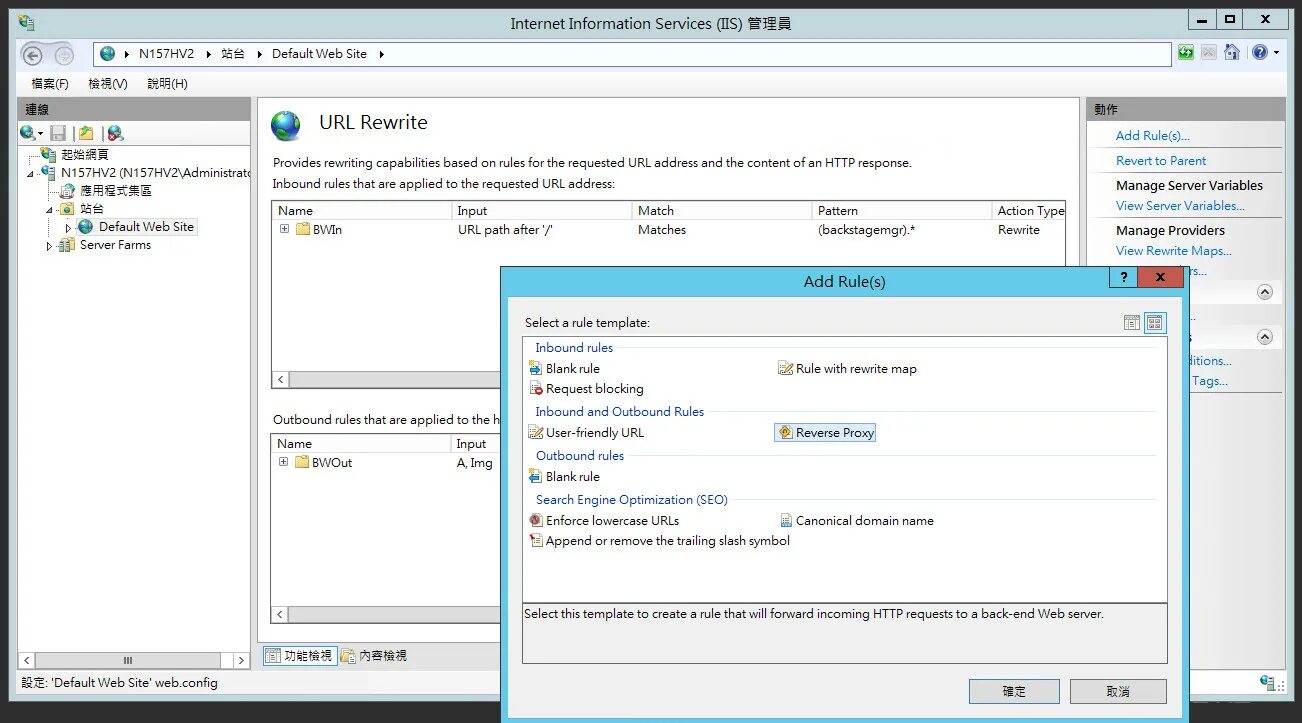
Task: Click the left arrow of outbound rules scrollbar
Action: coord(281,615)
